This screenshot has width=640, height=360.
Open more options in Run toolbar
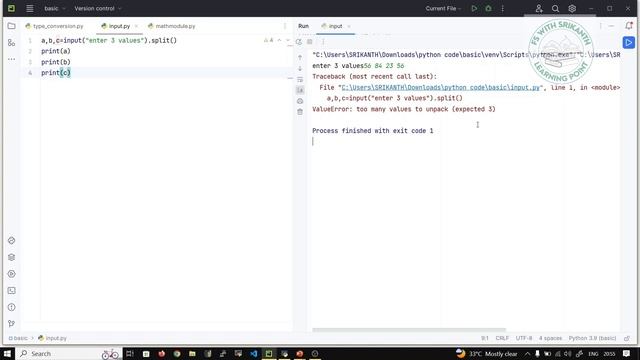tap(323, 42)
